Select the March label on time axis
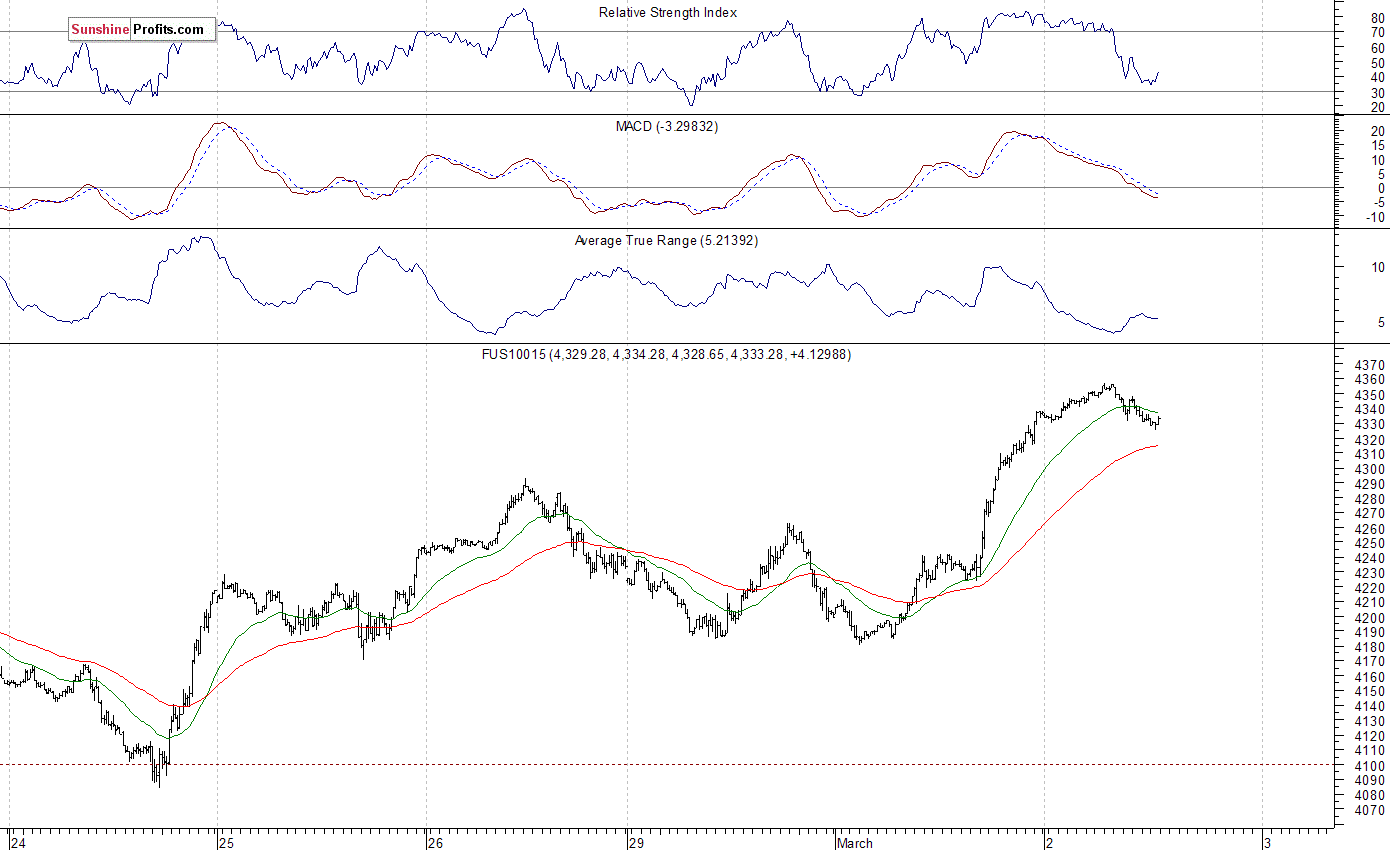 [854, 843]
